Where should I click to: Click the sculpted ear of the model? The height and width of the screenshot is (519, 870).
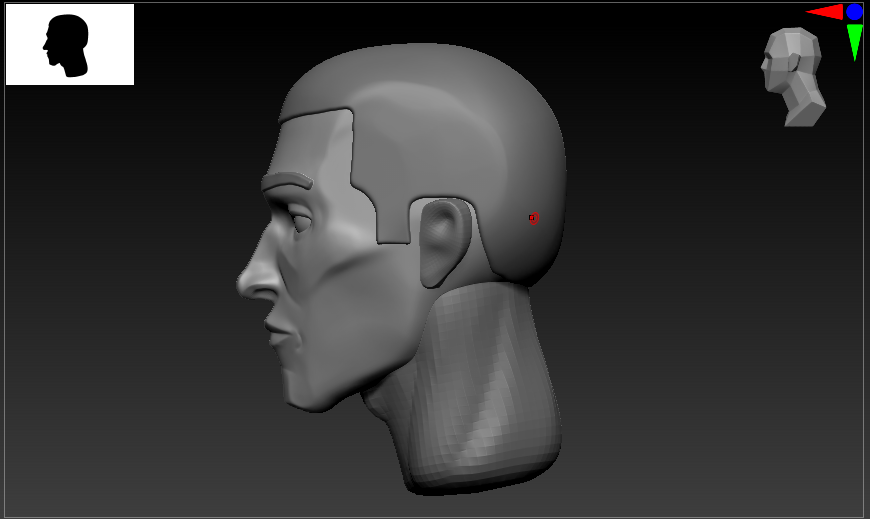tap(444, 243)
